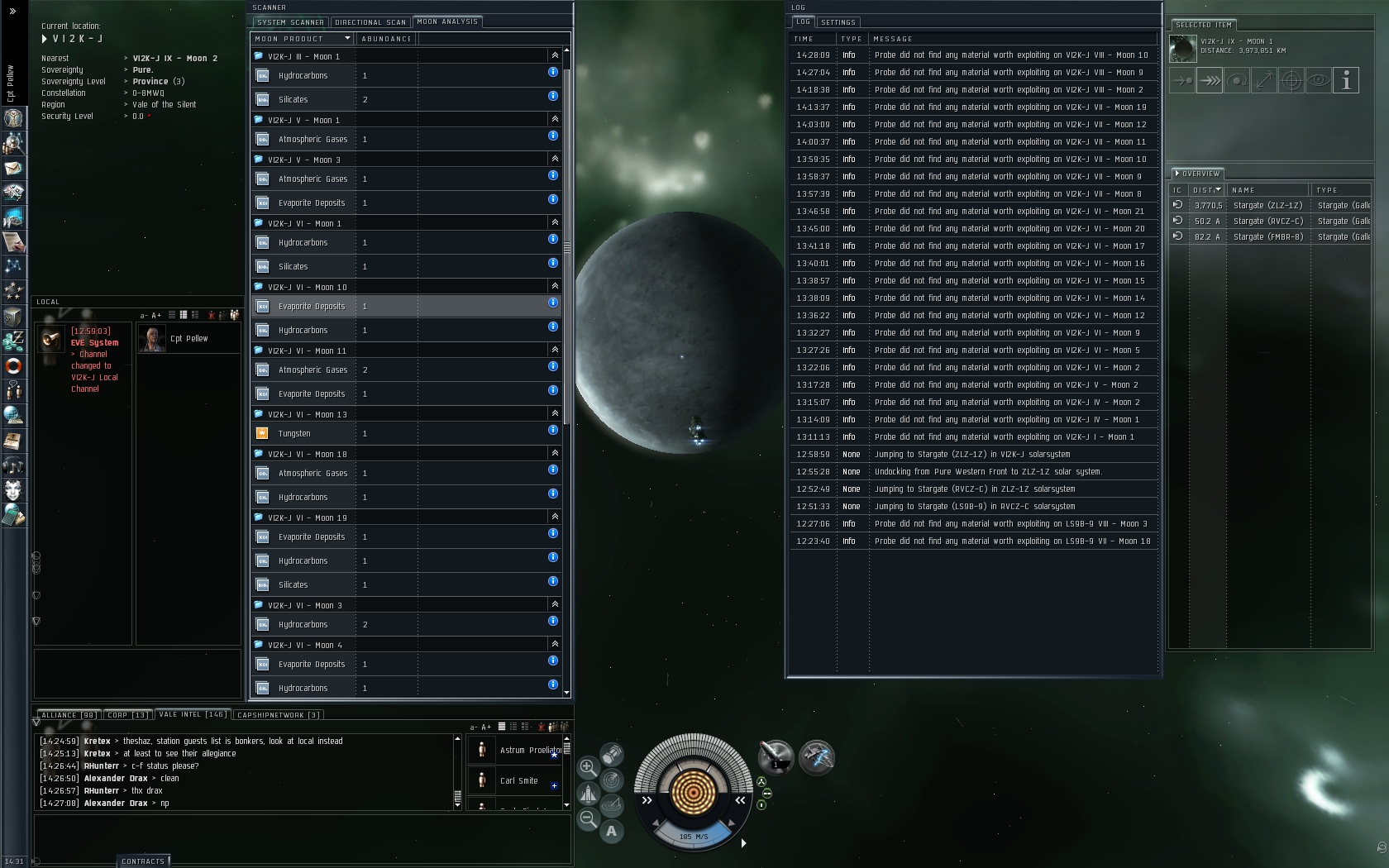
Task: Open the Contracts button at bottom
Action: (143, 861)
